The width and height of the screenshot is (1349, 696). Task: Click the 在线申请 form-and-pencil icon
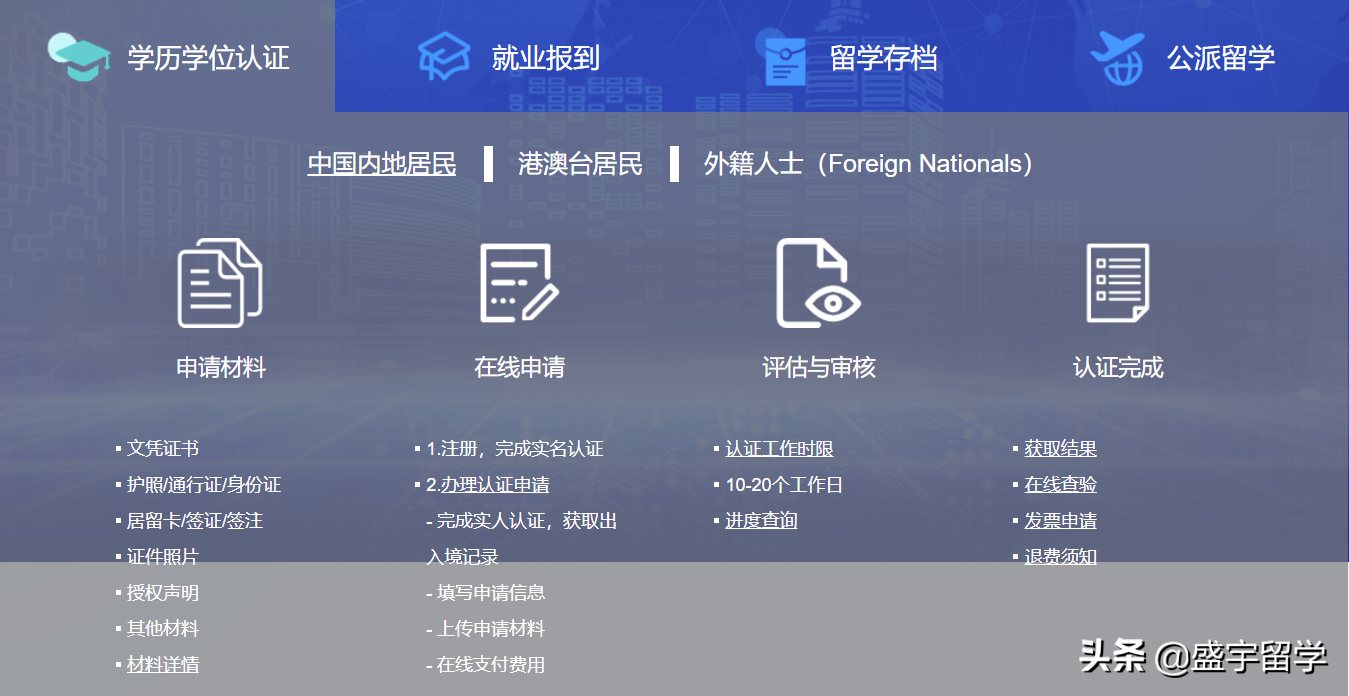[x=519, y=283]
